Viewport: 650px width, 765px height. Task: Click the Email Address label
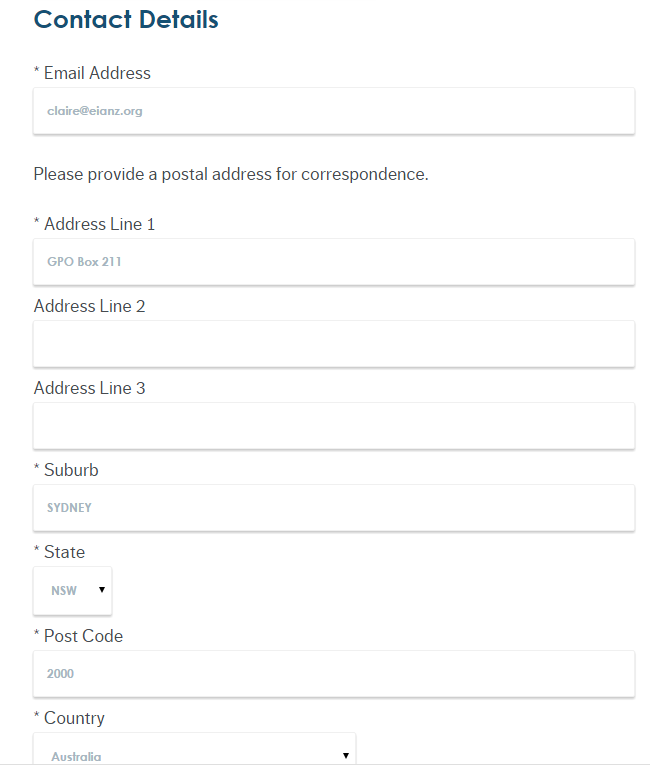click(97, 73)
